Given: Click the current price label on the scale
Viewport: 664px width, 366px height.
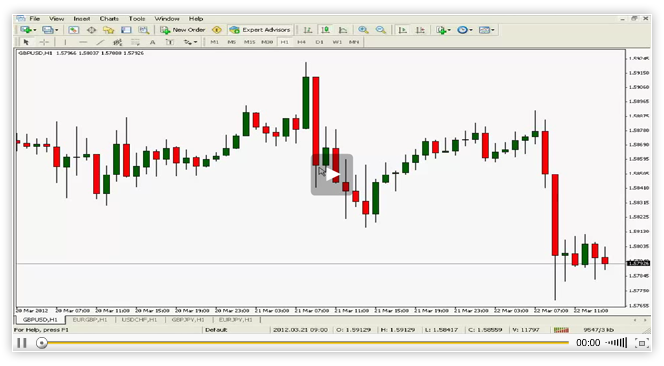Looking at the screenshot, I should click(x=639, y=263).
